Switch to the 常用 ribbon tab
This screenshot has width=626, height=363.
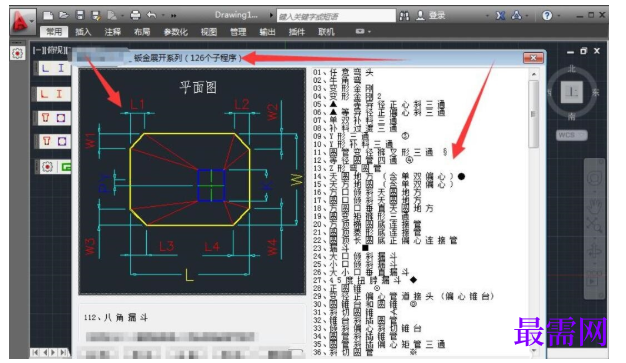tap(54, 32)
